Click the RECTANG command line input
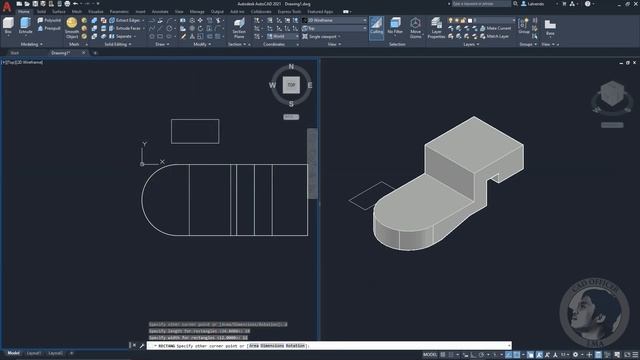This screenshot has height=360, width=640. tap(329, 346)
